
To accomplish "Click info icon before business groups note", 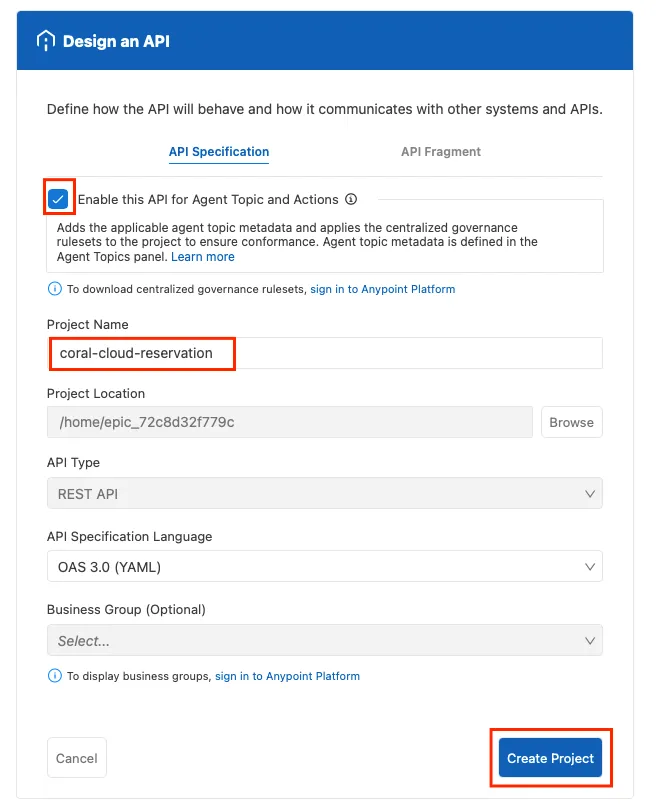I will tap(55, 676).
